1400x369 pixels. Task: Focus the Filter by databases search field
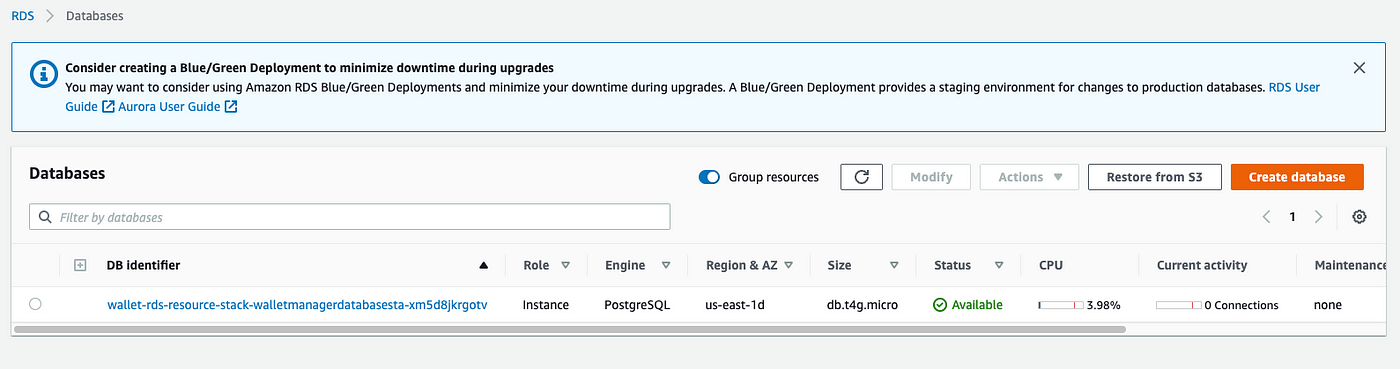(x=350, y=217)
